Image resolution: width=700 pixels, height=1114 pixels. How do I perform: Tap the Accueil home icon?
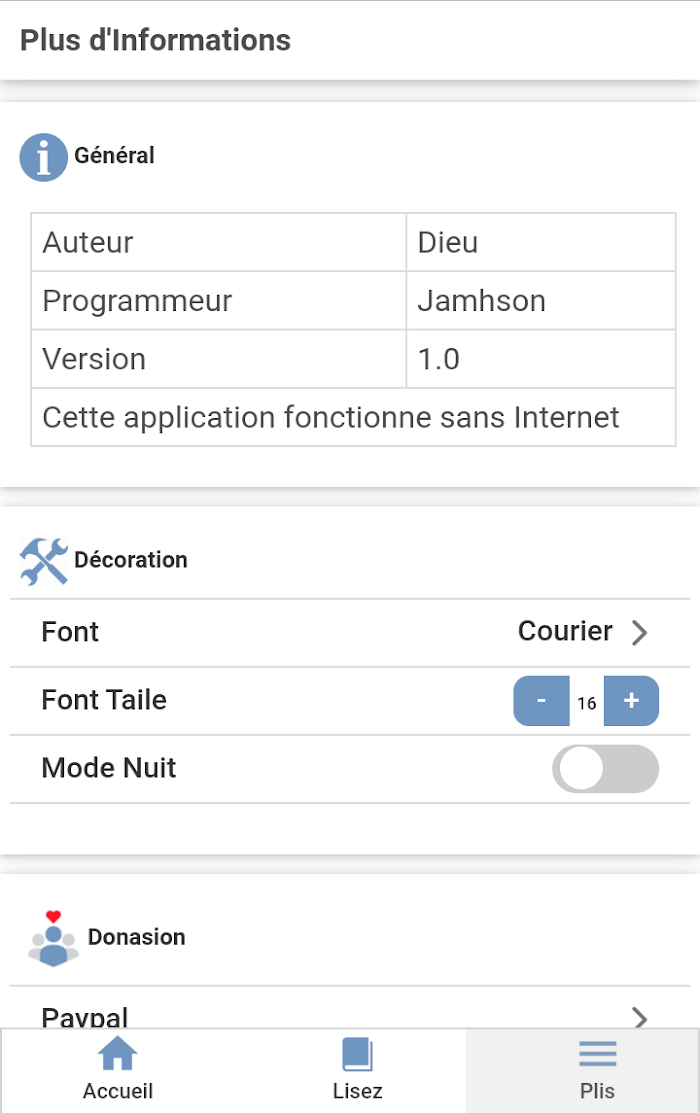(117, 1054)
